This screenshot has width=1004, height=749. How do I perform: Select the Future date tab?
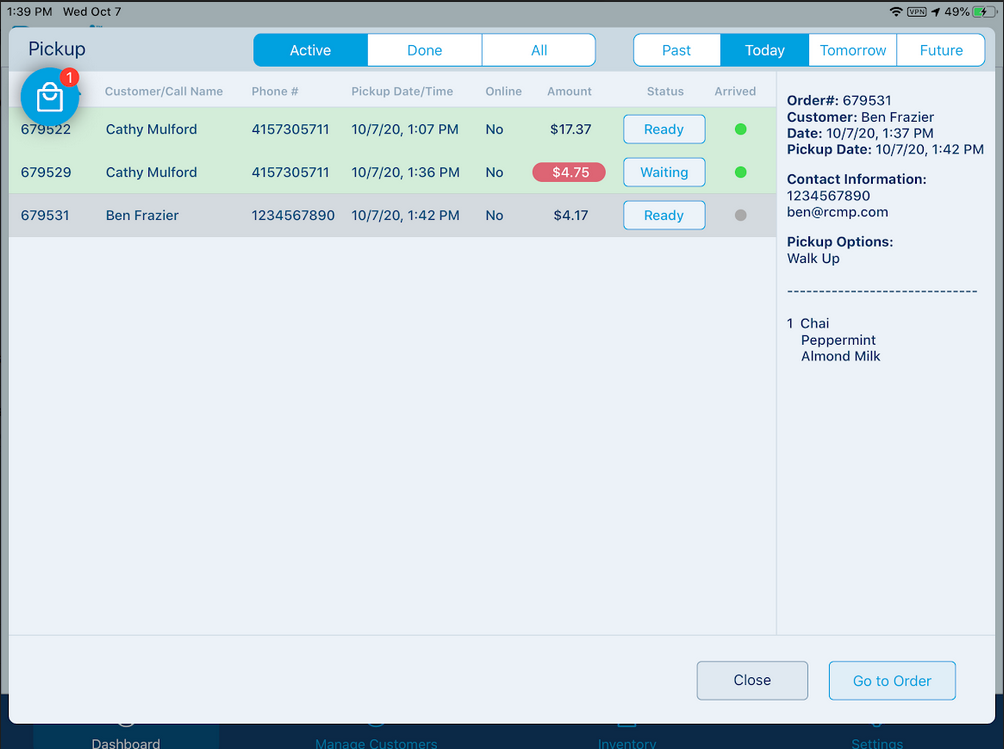pos(941,50)
